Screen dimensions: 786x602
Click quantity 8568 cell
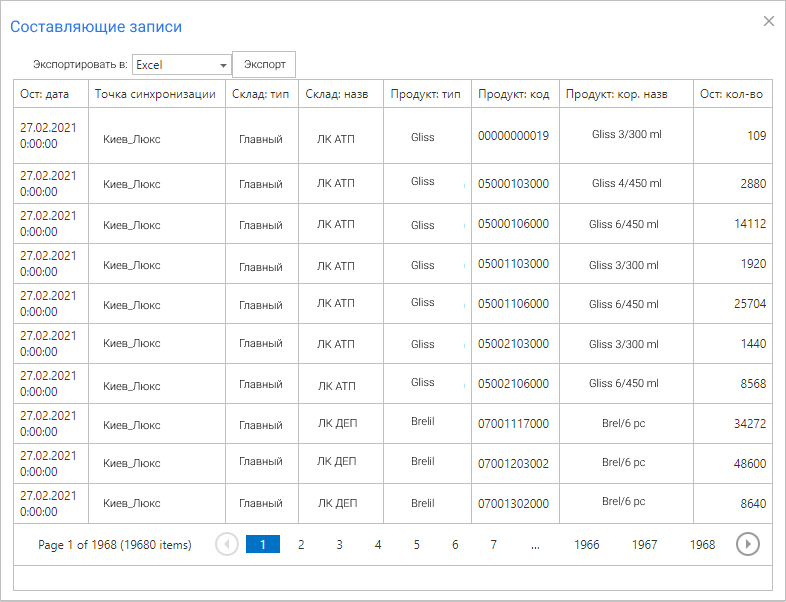pos(732,384)
